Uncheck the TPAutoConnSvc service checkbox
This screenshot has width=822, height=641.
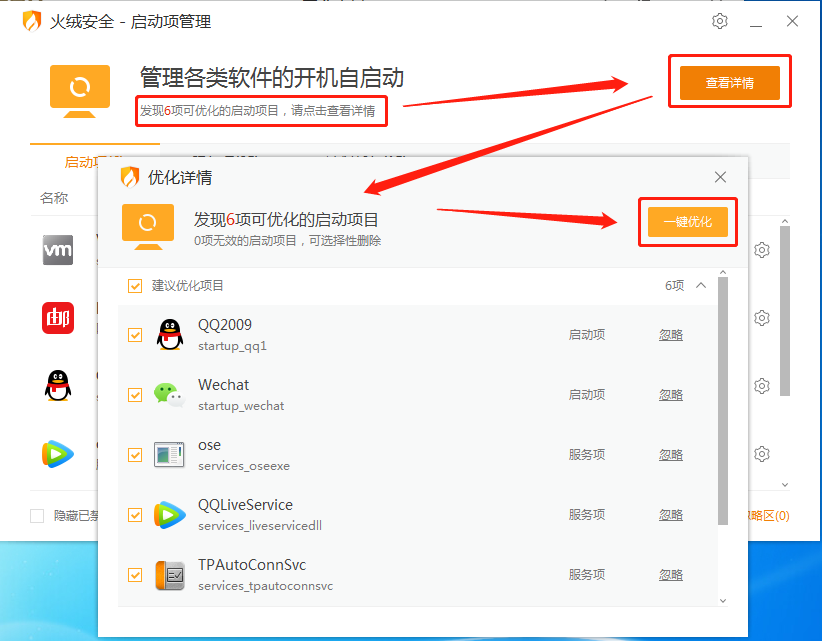point(134,574)
